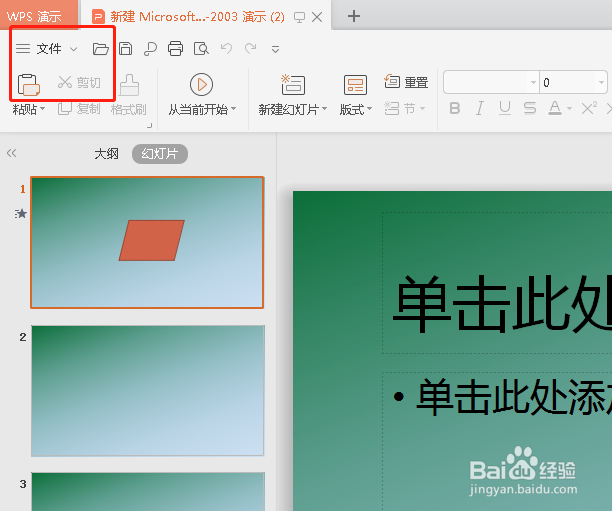Viewport: 612px width, 511px height.
Task: Click the paste clipboard icon
Action: 28,85
